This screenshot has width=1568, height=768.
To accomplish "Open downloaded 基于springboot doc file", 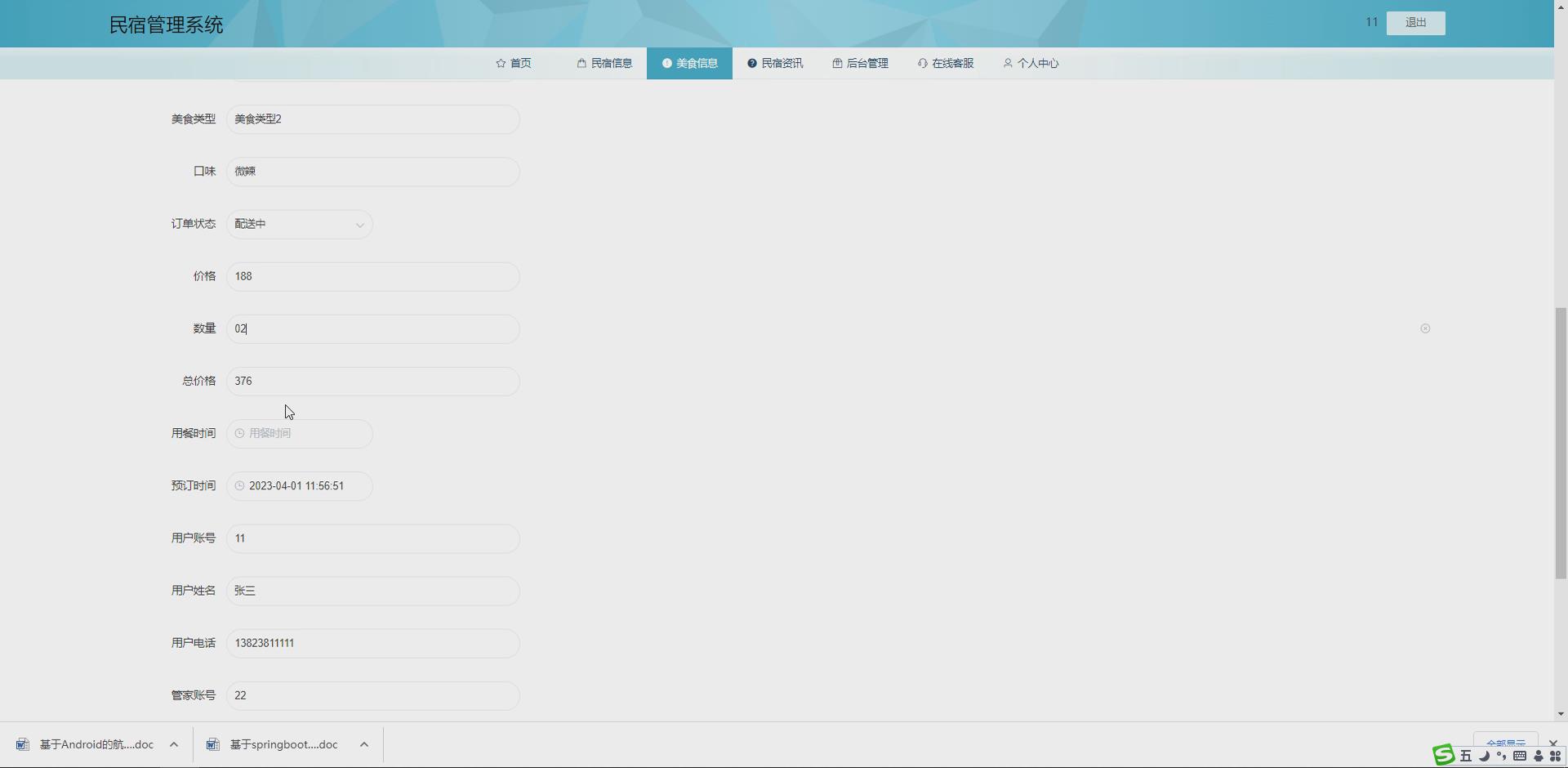I will pyautogui.click(x=283, y=744).
